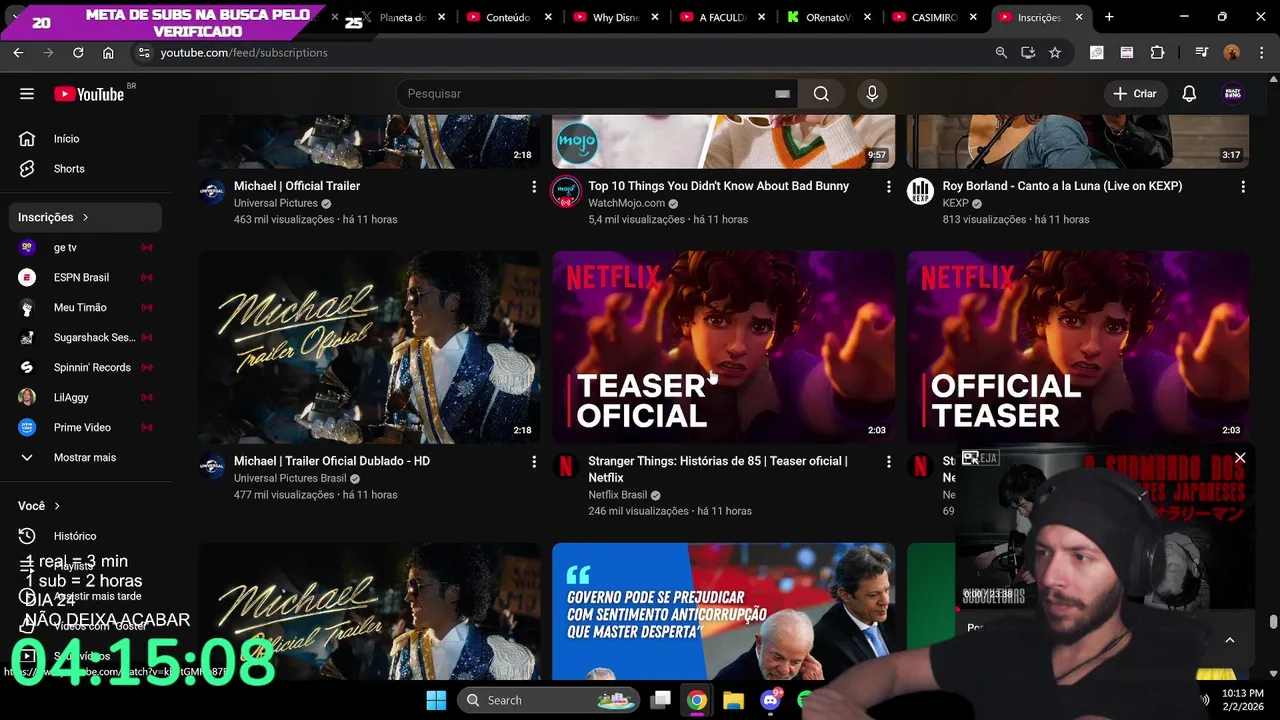Start voice search with the microphone icon
Viewport: 1280px width, 720px height.
872,93
